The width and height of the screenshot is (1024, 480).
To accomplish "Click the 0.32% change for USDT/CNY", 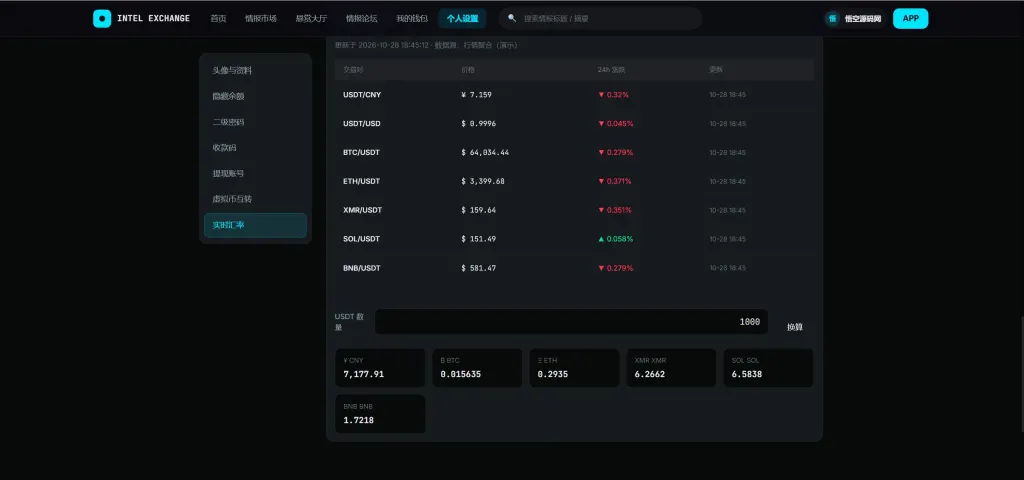I will (x=613, y=95).
